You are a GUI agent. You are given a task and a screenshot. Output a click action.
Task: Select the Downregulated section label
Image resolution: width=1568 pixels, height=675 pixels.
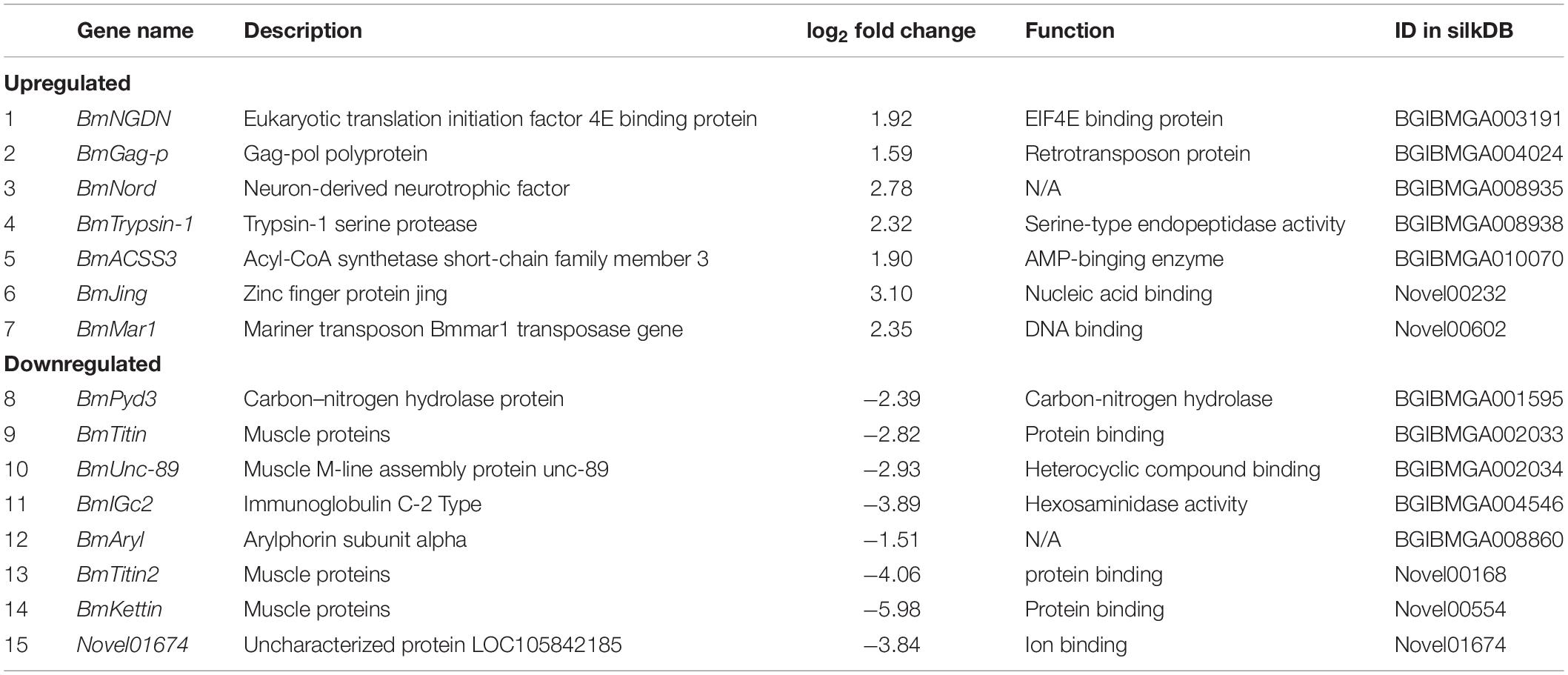[x=83, y=364]
